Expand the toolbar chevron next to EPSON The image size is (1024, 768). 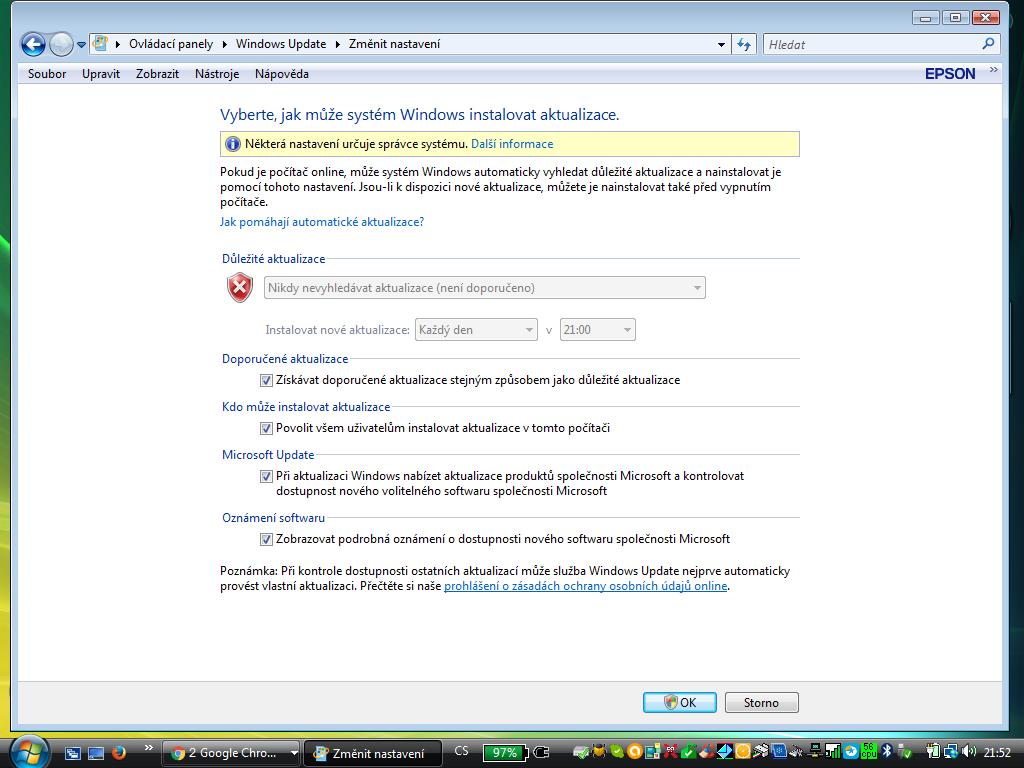pyautogui.click(x=993, y=70)
